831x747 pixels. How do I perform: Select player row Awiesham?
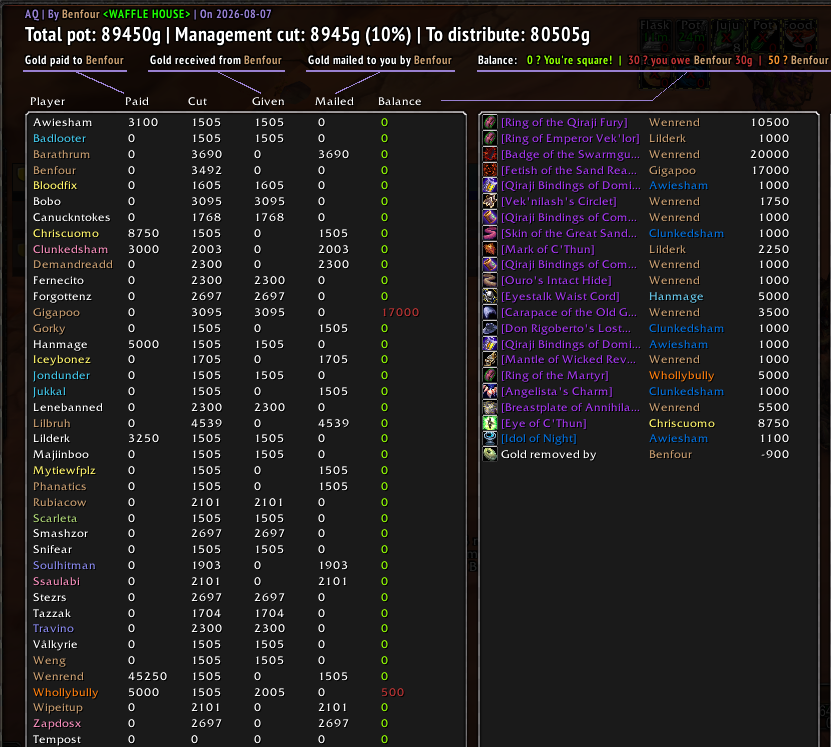point(246,122)
